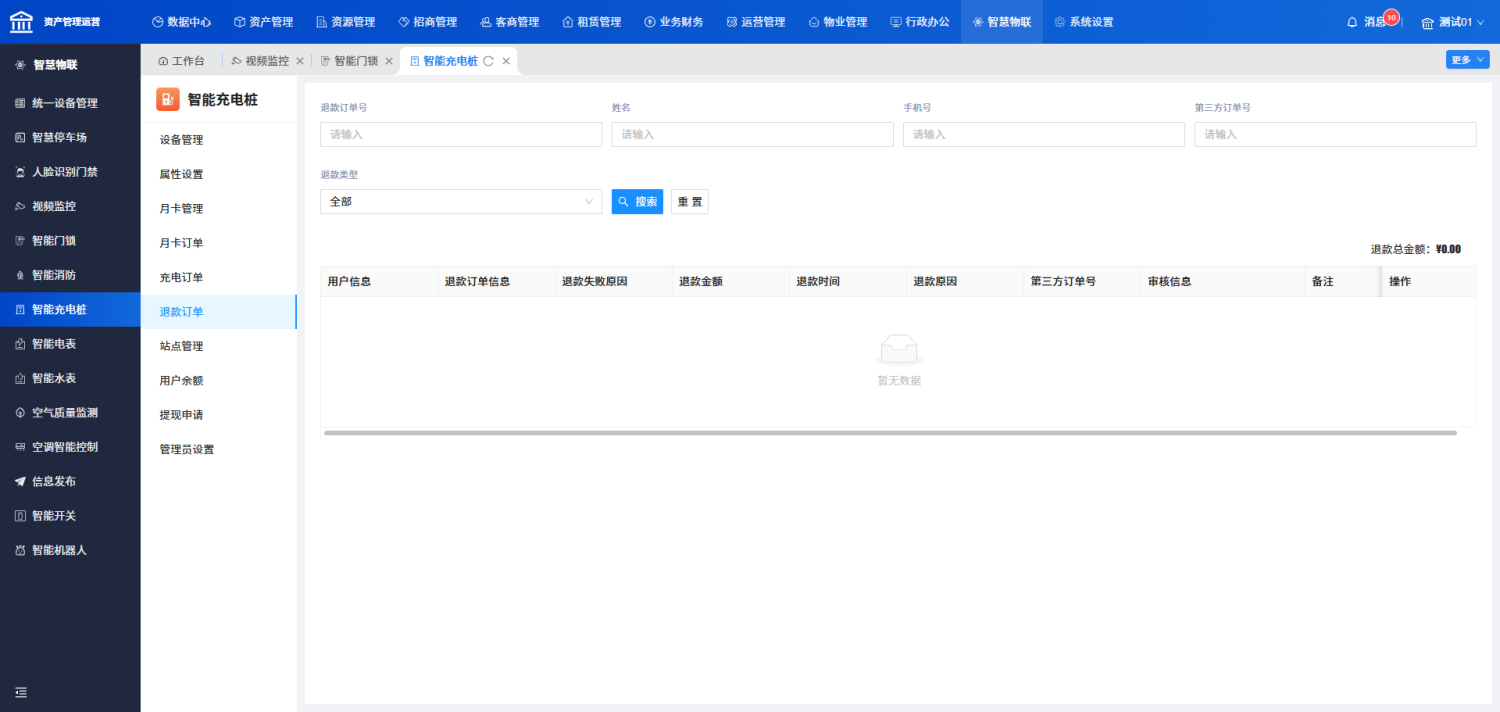
Task: Open 租赁管理 top menu
Action: 591,22
